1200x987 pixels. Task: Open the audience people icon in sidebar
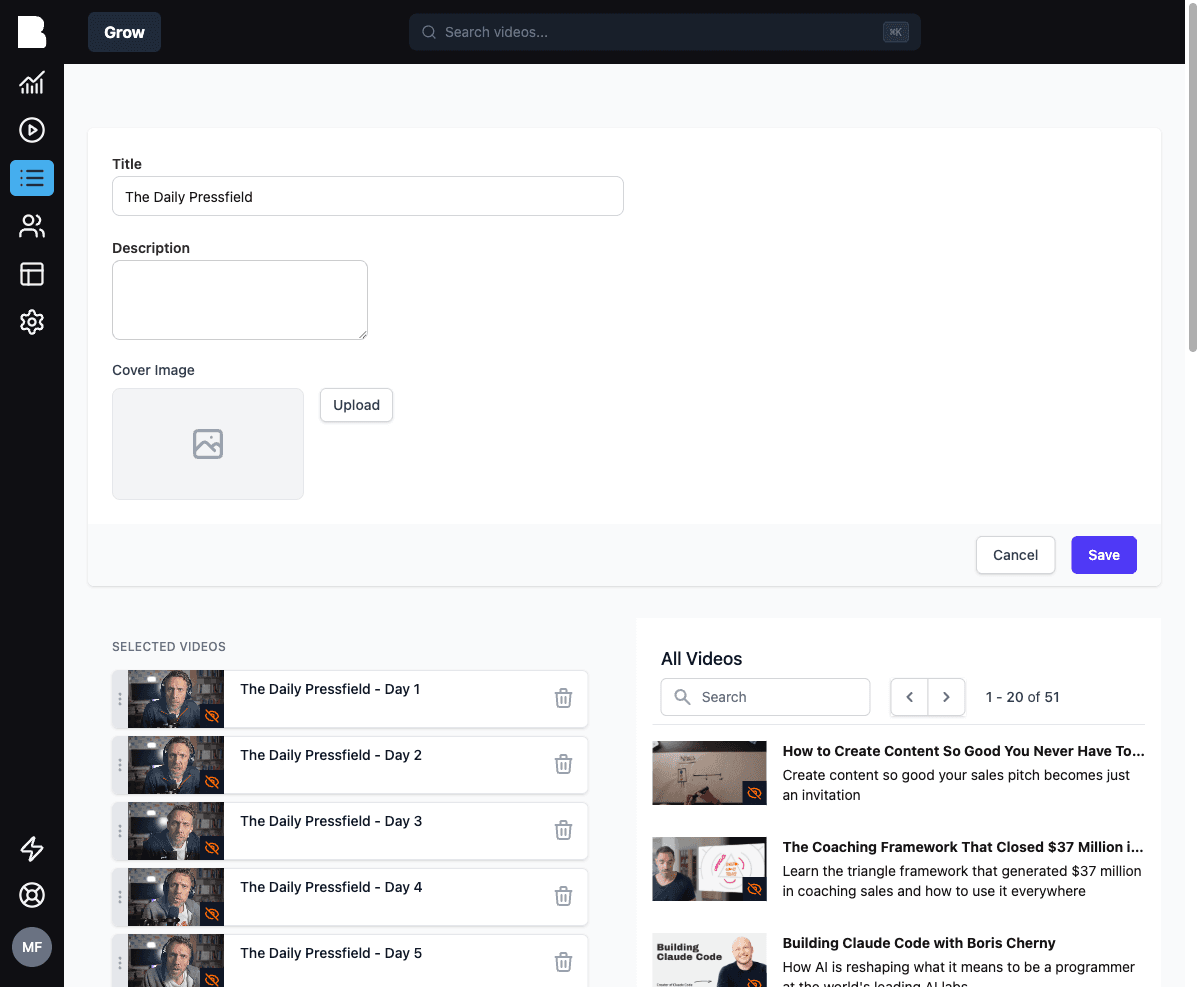32,226
